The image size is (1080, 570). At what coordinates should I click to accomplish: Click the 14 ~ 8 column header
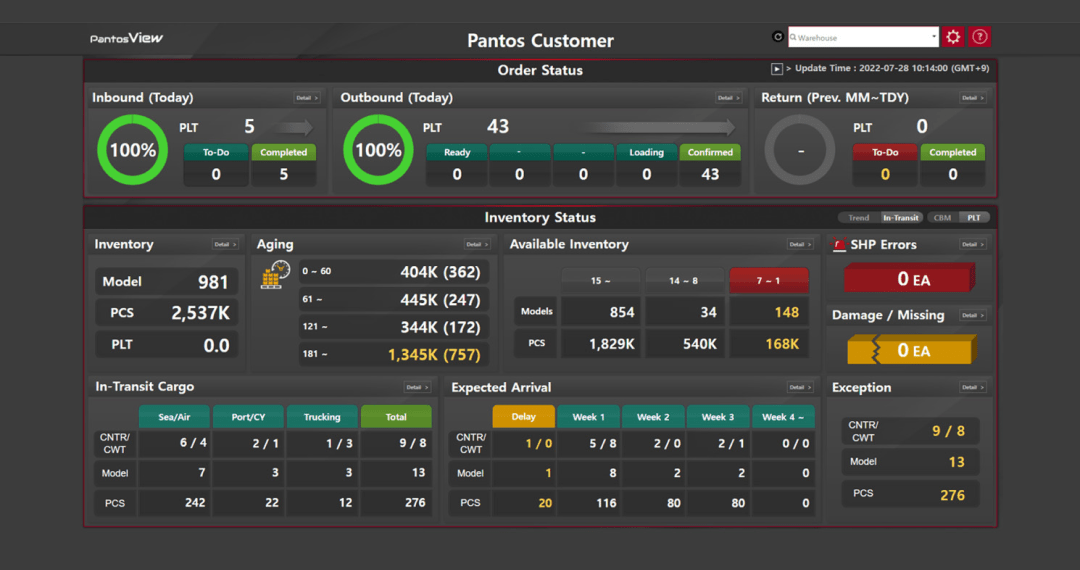[x=684, y=281]
